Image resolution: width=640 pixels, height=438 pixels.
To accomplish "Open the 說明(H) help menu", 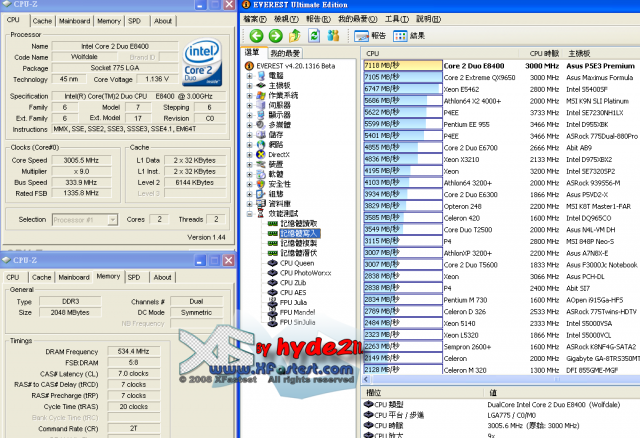I will (x=428, y=19).
